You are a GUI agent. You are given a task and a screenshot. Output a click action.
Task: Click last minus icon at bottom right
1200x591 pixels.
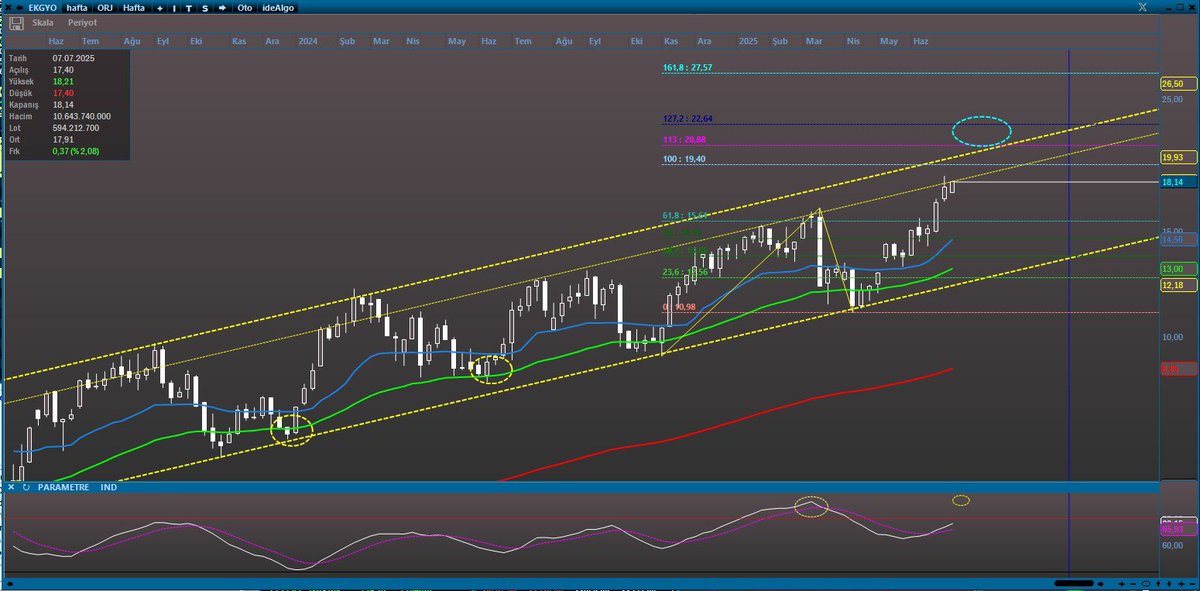point(1192,584)
